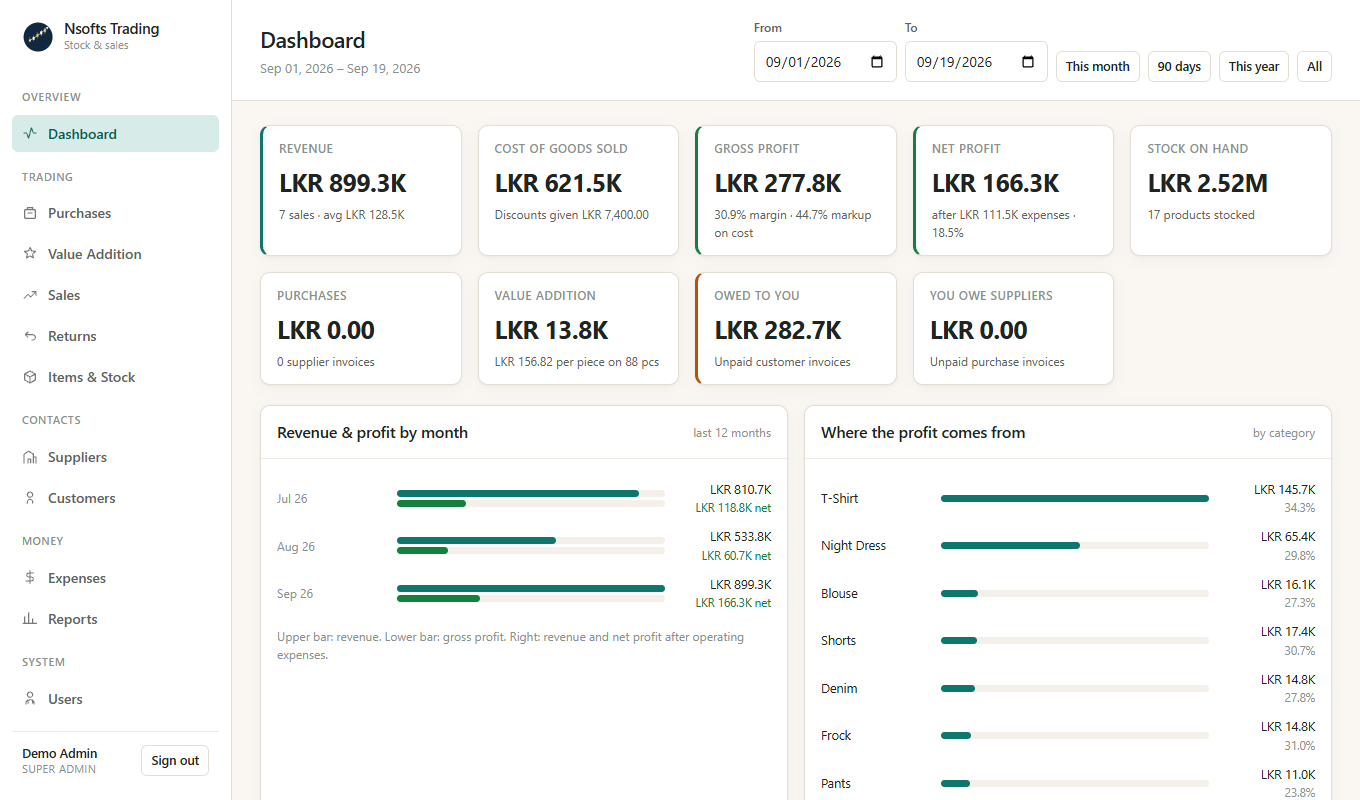Click the Sales trend arrow icon
This screenshot has height=800, width=1360.
coord(30,295)
